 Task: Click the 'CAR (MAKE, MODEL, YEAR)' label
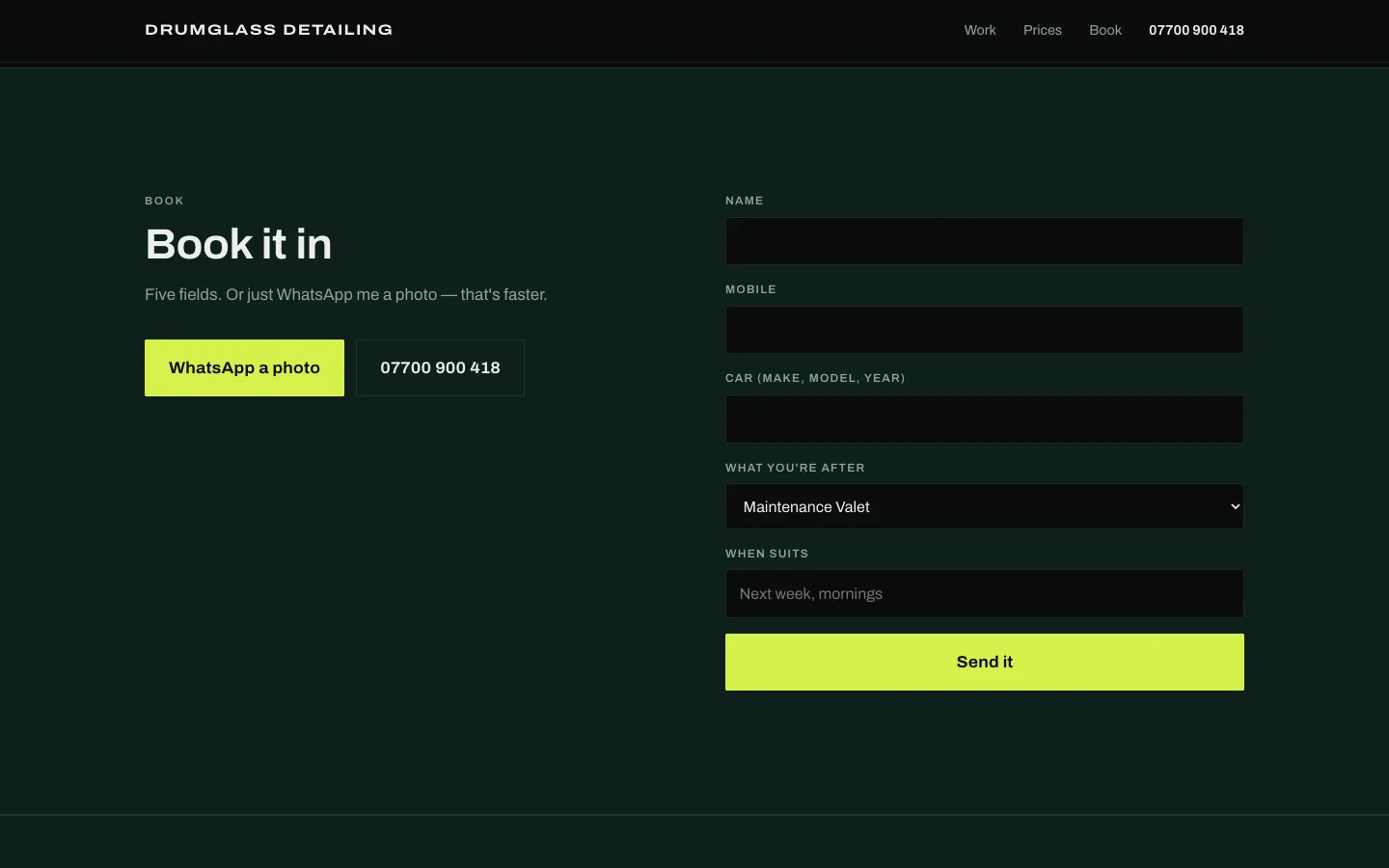815,378
